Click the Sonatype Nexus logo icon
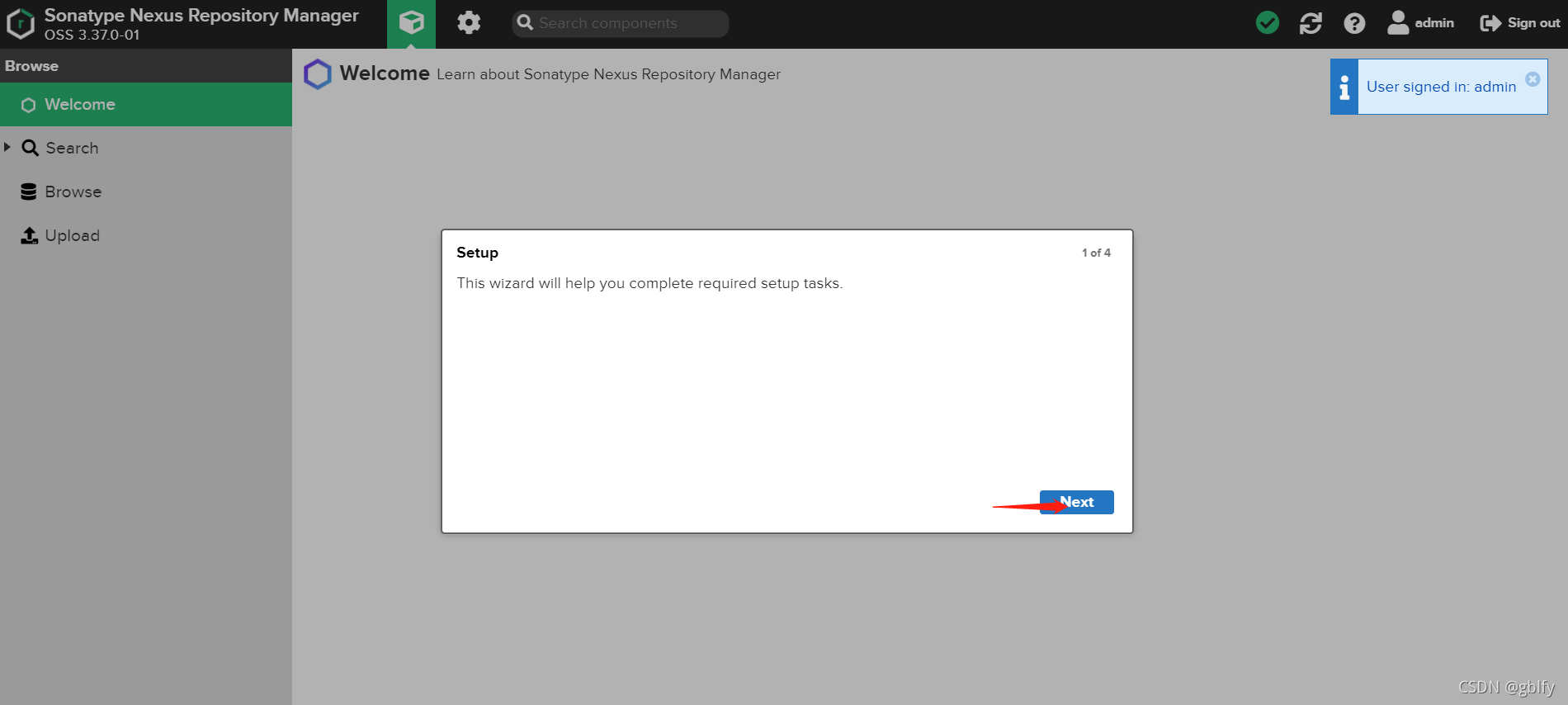 point(21,24)
